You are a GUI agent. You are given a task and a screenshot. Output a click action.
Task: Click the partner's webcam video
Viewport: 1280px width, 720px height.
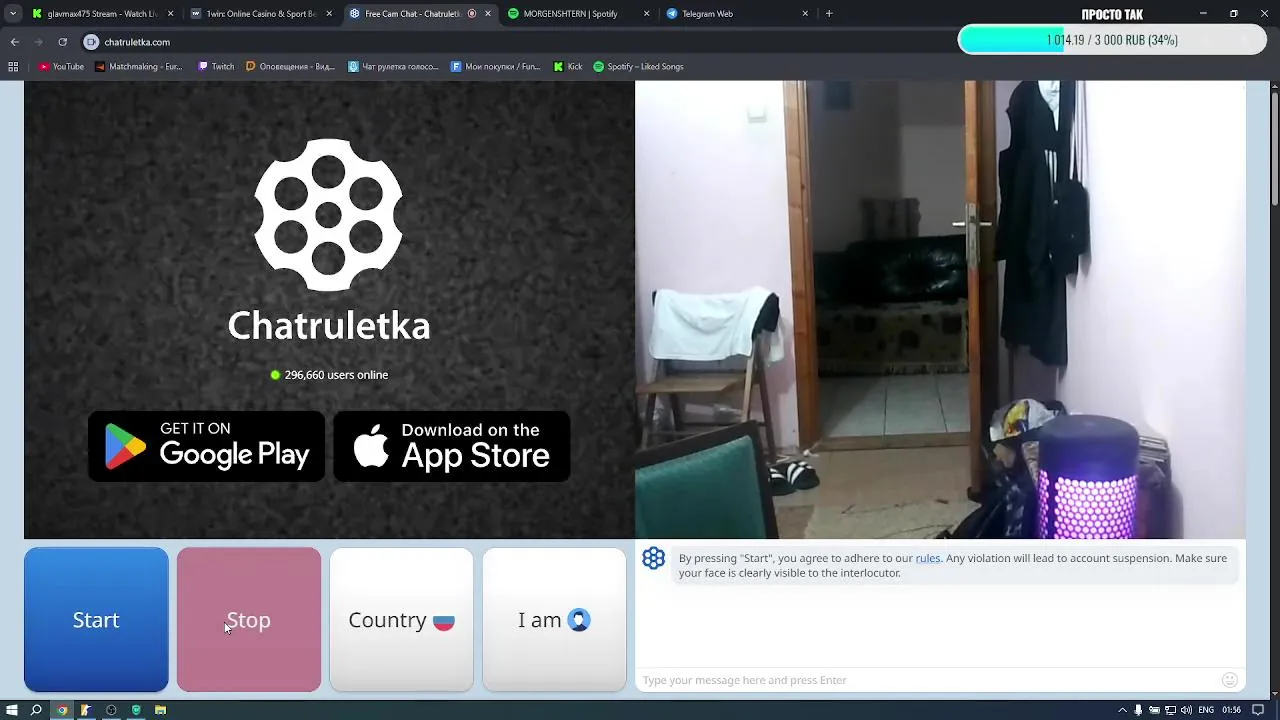click(940, 310)
